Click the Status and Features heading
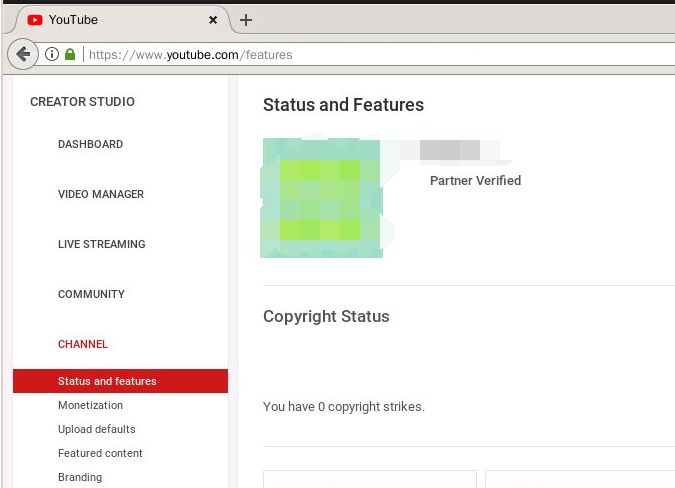The width and height of the screenshot is (675, 488). pos(343,105)
